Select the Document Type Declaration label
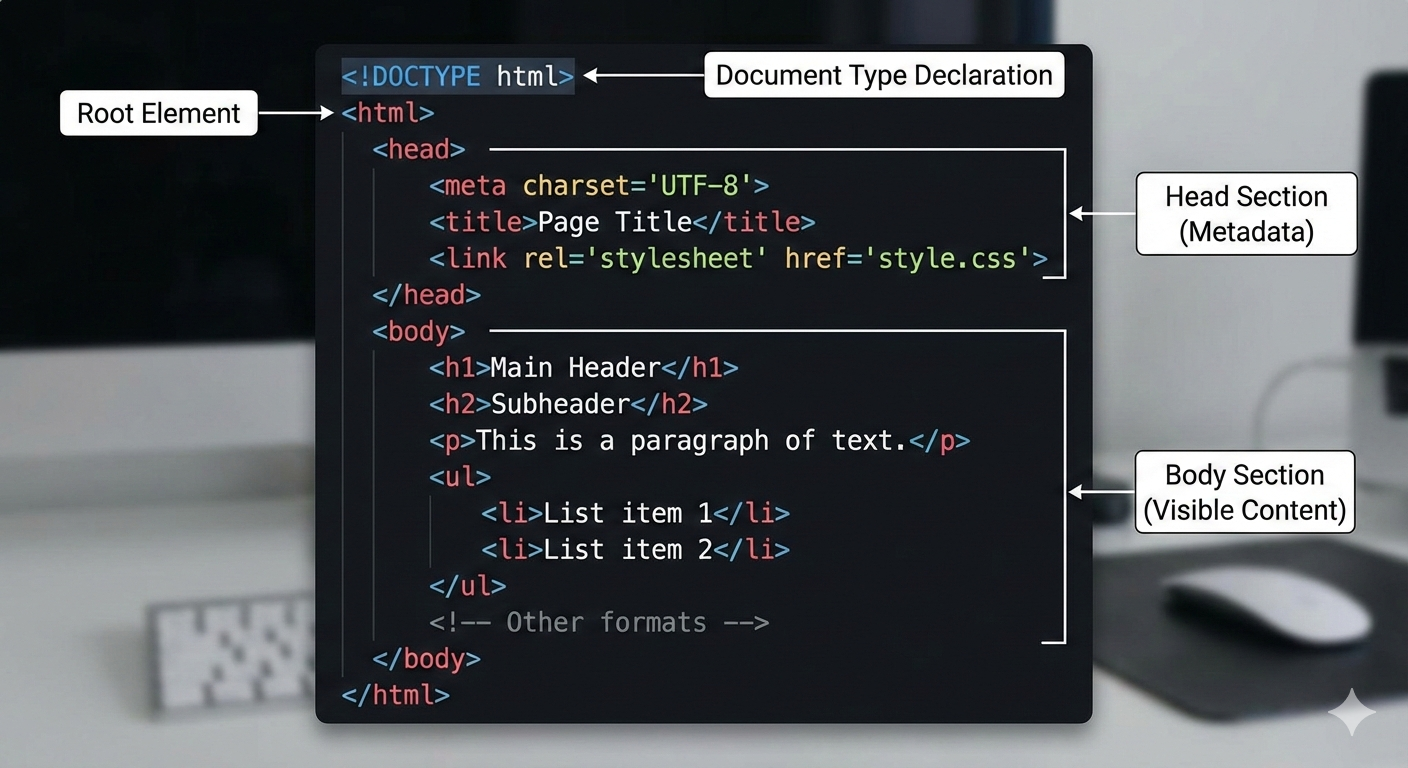Screen dimensions: 1408x768 click(884, 75)
